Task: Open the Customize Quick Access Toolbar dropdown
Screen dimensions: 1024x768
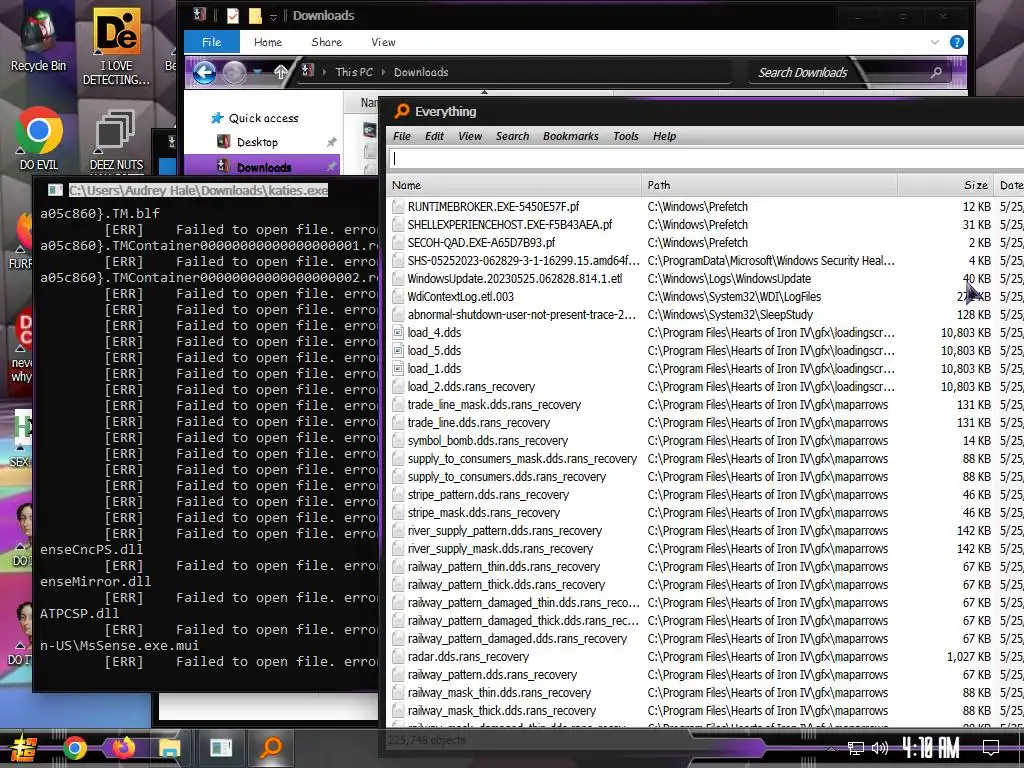Action: point(274,16)
